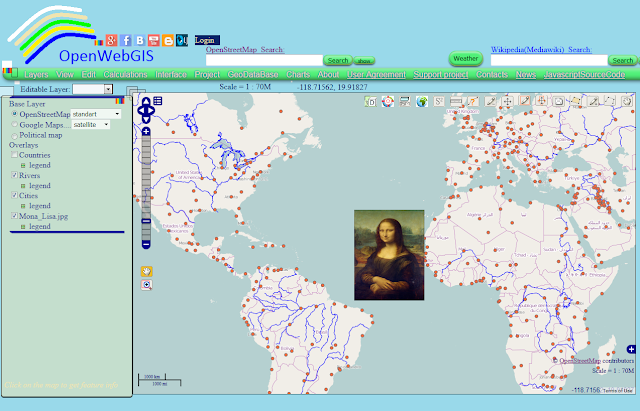This screenshot has width=640, height=411.
Task: Pan the map right with the arrow
Action: pos(151,110)
